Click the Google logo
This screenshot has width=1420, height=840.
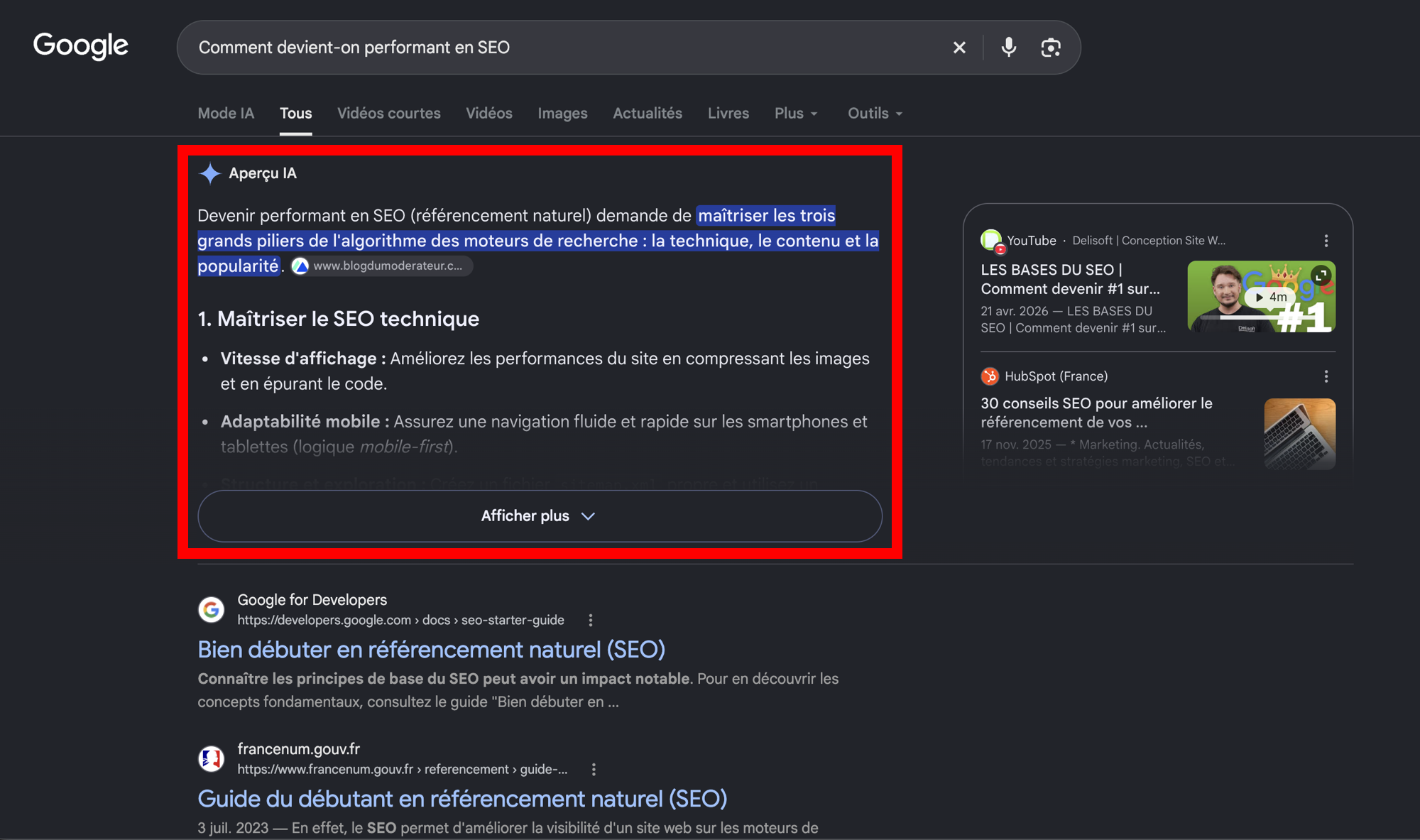coord(81,46)
